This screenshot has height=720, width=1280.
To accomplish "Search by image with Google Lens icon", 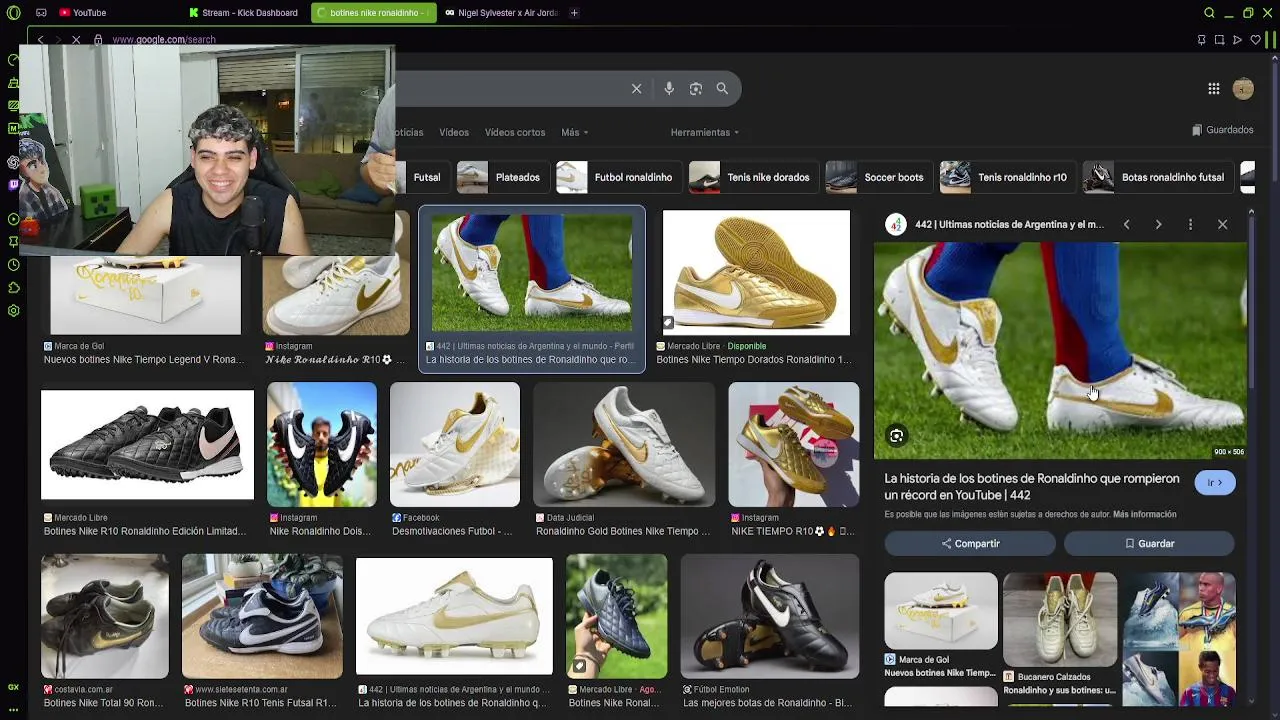I will click(x=696, y=88).
